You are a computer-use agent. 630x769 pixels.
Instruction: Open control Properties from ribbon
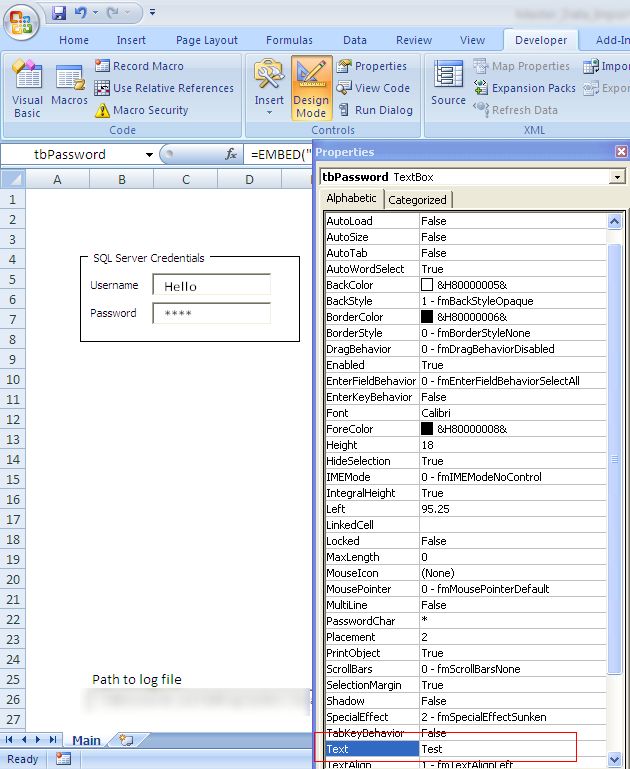coord(372,66)
